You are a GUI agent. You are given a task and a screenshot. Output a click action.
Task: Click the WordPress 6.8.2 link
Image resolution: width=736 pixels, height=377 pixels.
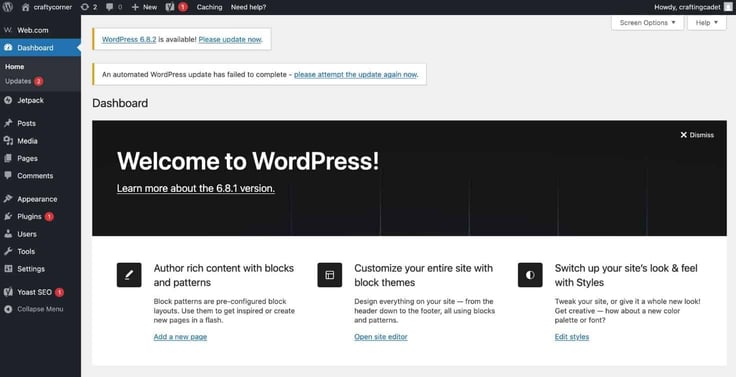click(x=129, y=39)
